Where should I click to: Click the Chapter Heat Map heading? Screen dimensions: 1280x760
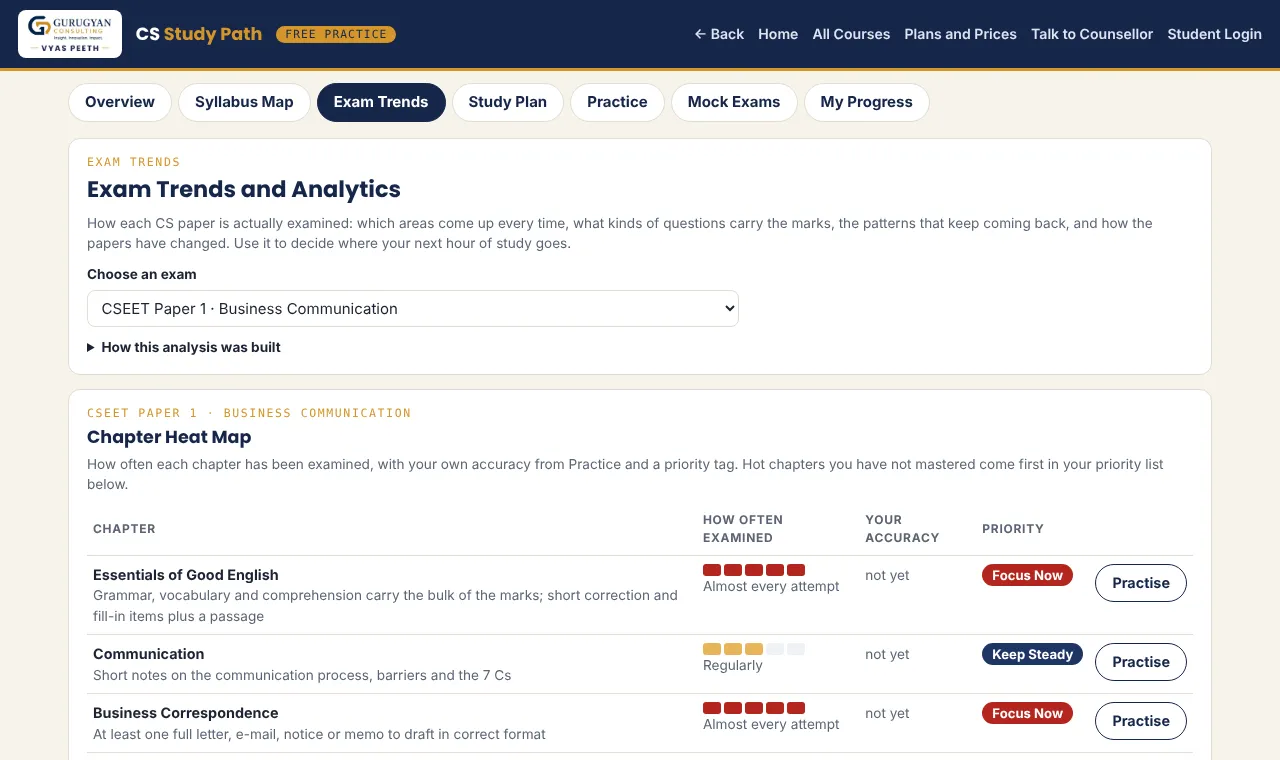click(169, 437)
